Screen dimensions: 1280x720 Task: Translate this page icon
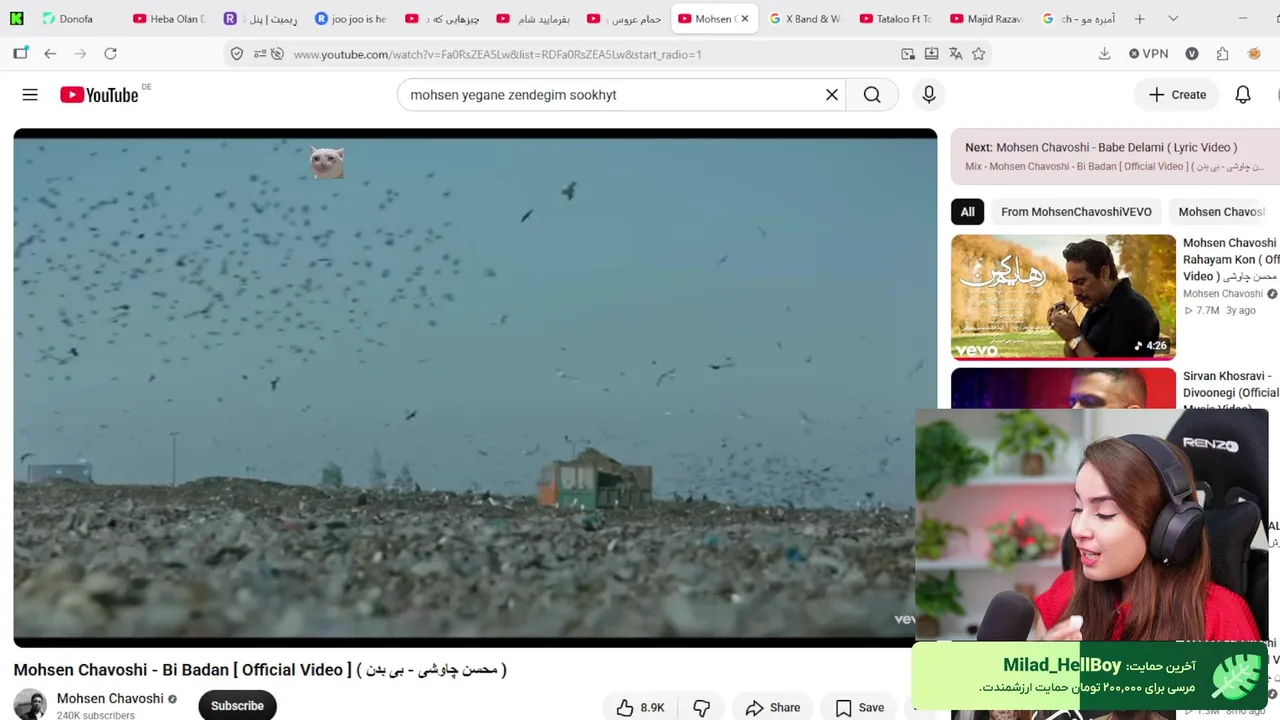pyautogui.click(x=955, y=54)
